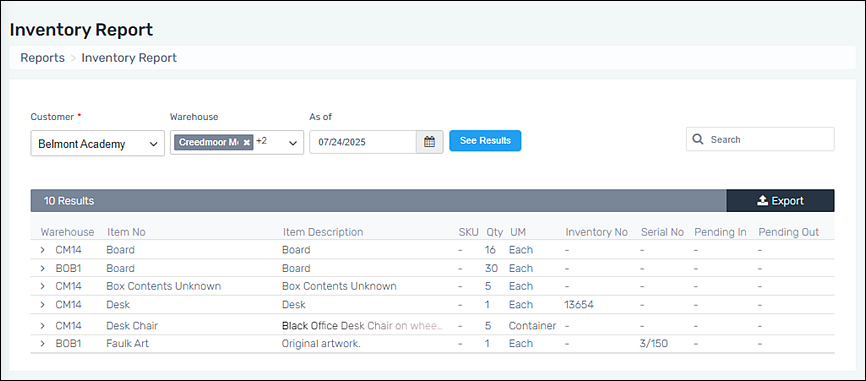Click the Qty column header
This screenshot has width=866, height=381.
[495, 232]
